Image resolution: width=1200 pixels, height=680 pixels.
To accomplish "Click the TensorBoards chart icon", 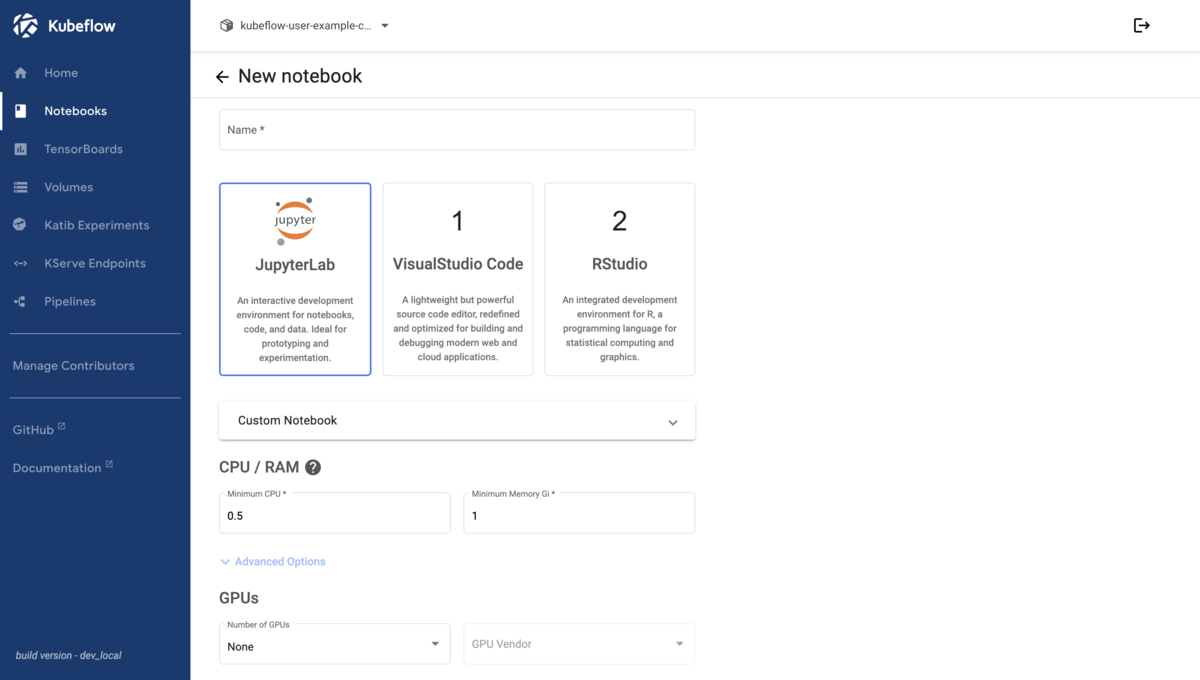I will (20, 149).
